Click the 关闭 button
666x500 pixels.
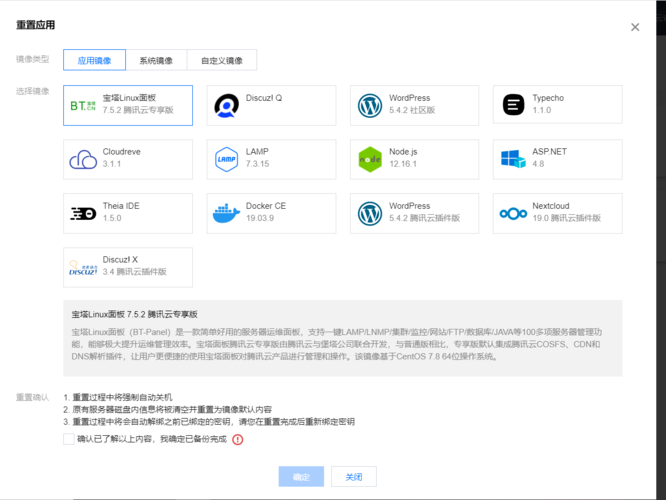354,477
